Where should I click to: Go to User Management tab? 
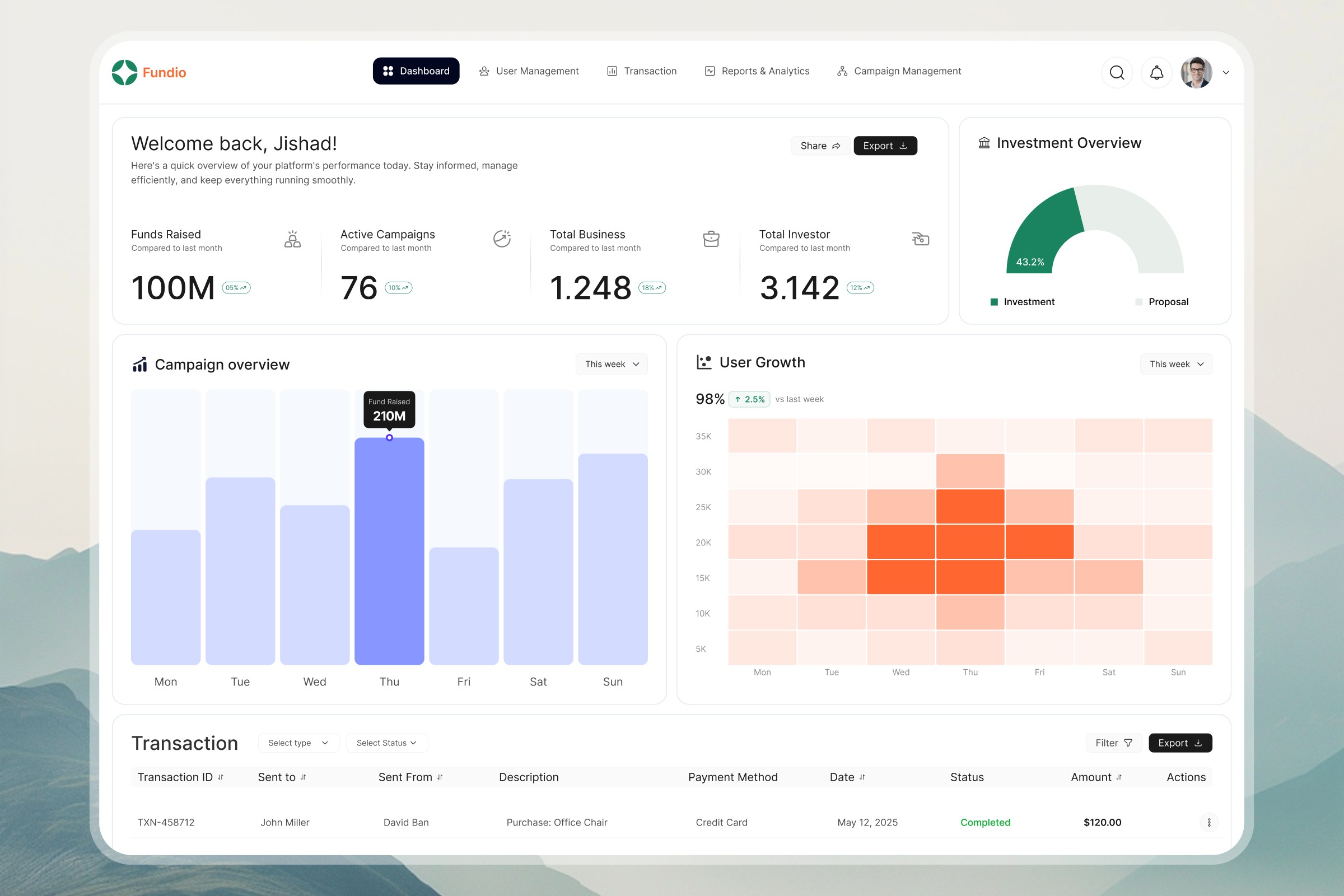(x=529, y=71)
